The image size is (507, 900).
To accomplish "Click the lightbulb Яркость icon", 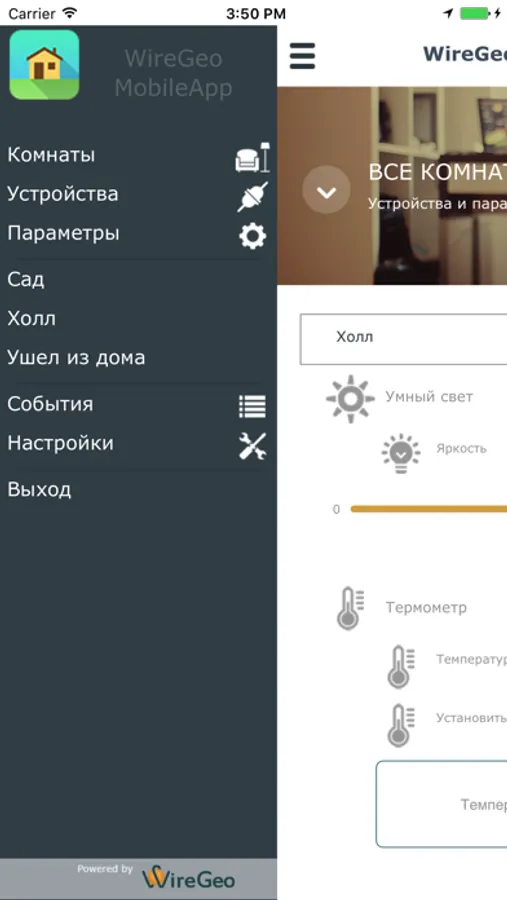I will [401, 453].
